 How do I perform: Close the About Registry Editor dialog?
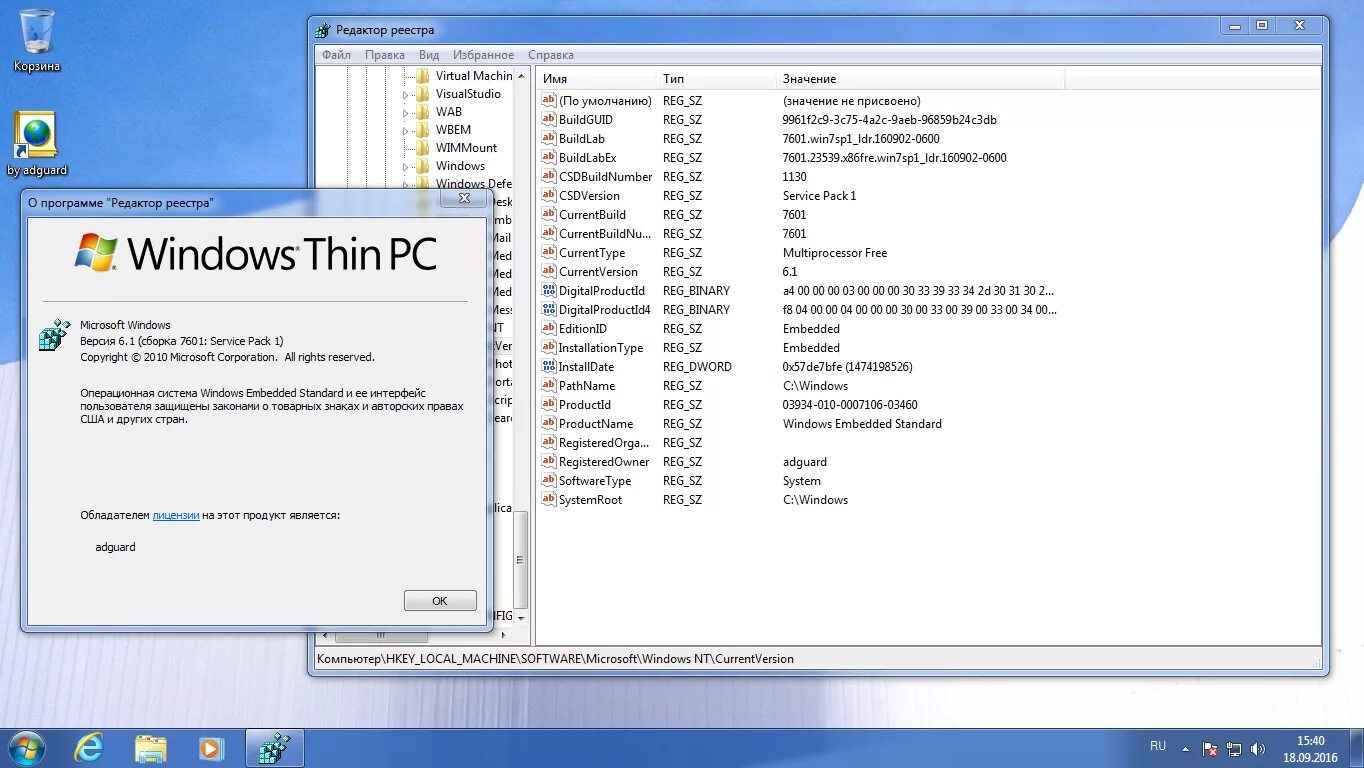pos(464,199)
